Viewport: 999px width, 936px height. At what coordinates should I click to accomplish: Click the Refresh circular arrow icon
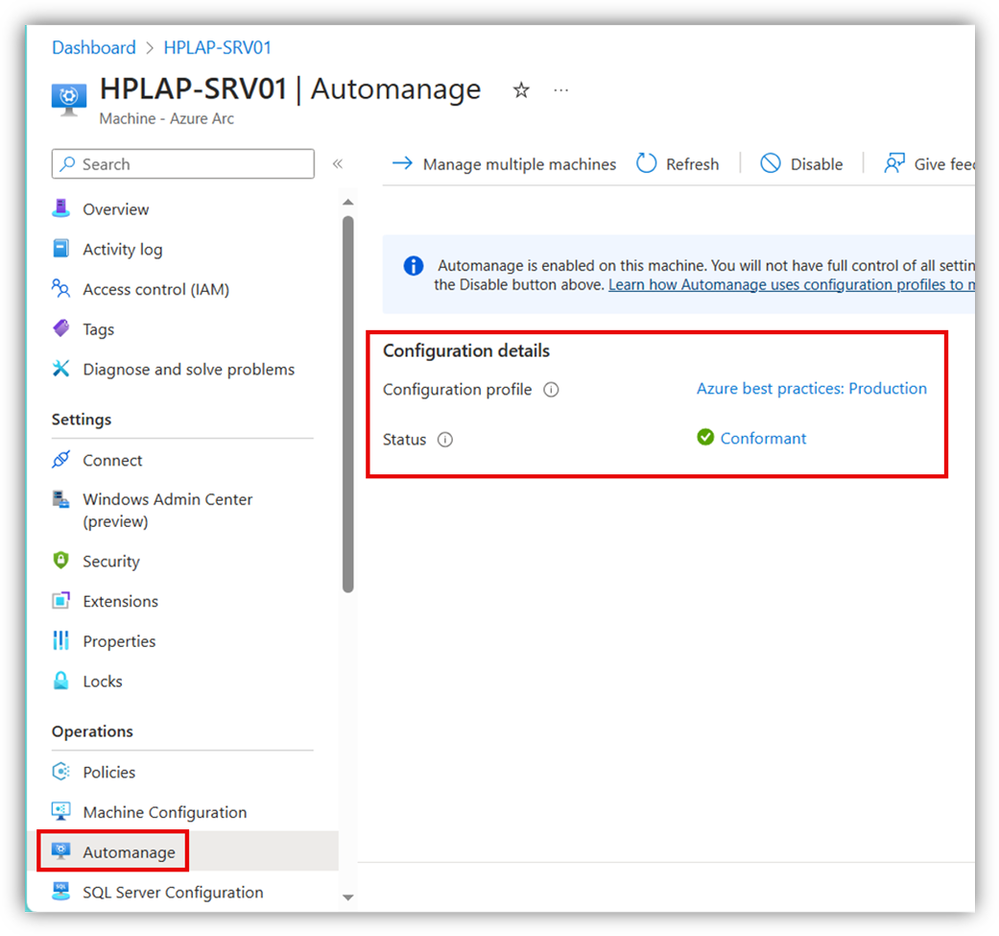click(646, 163)
